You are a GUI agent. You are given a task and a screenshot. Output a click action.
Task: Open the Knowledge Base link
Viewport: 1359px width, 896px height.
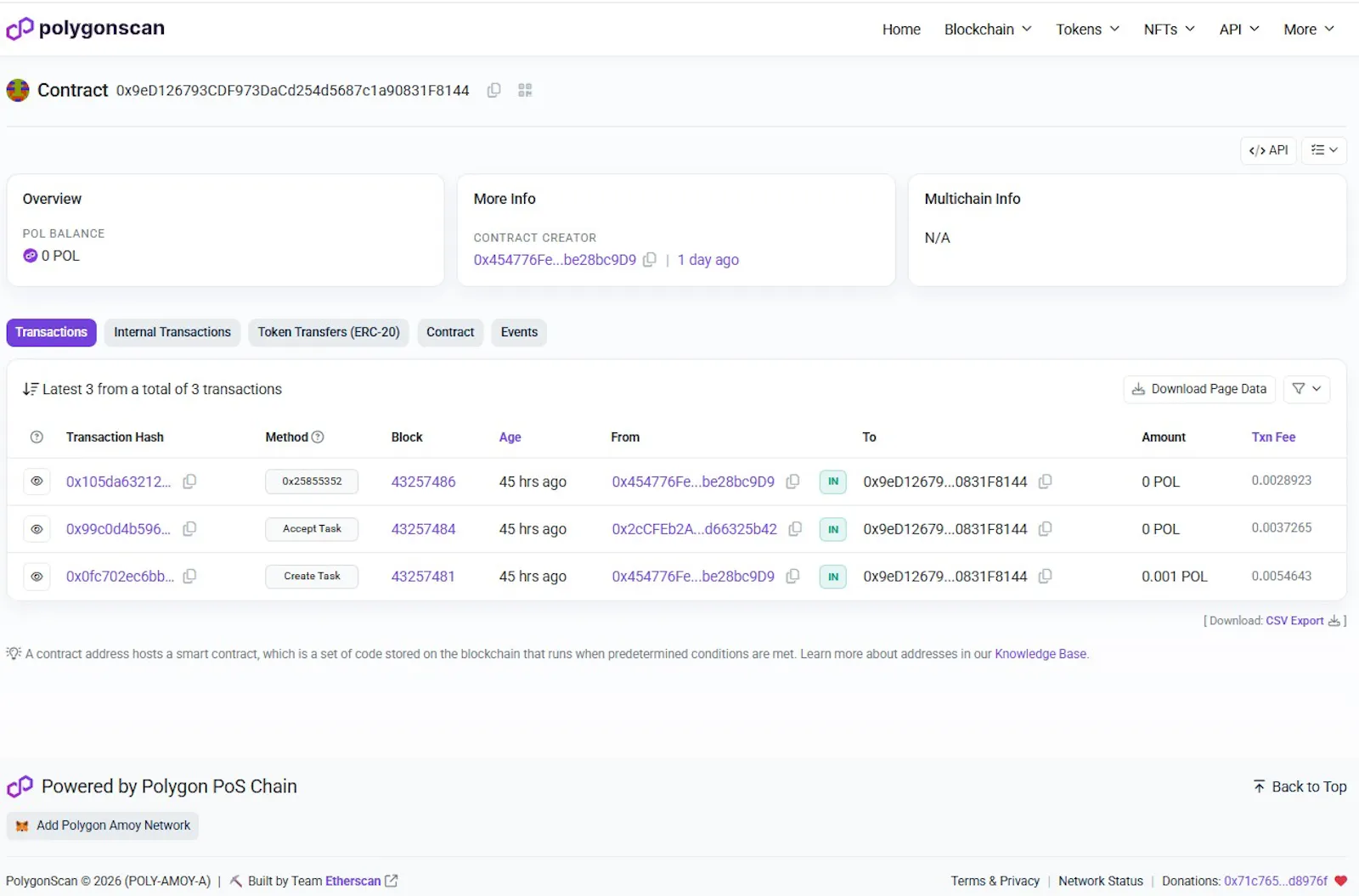(x=1040, y=654)
